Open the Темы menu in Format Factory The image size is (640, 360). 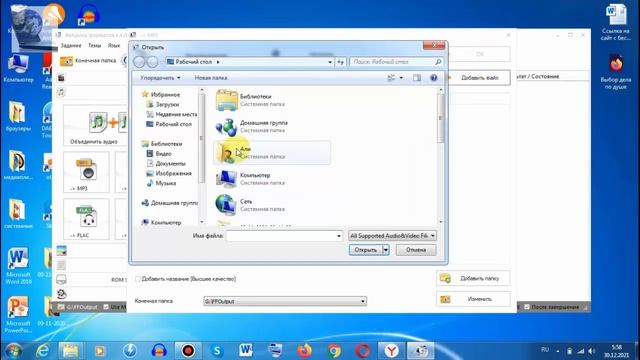(95, 45)
